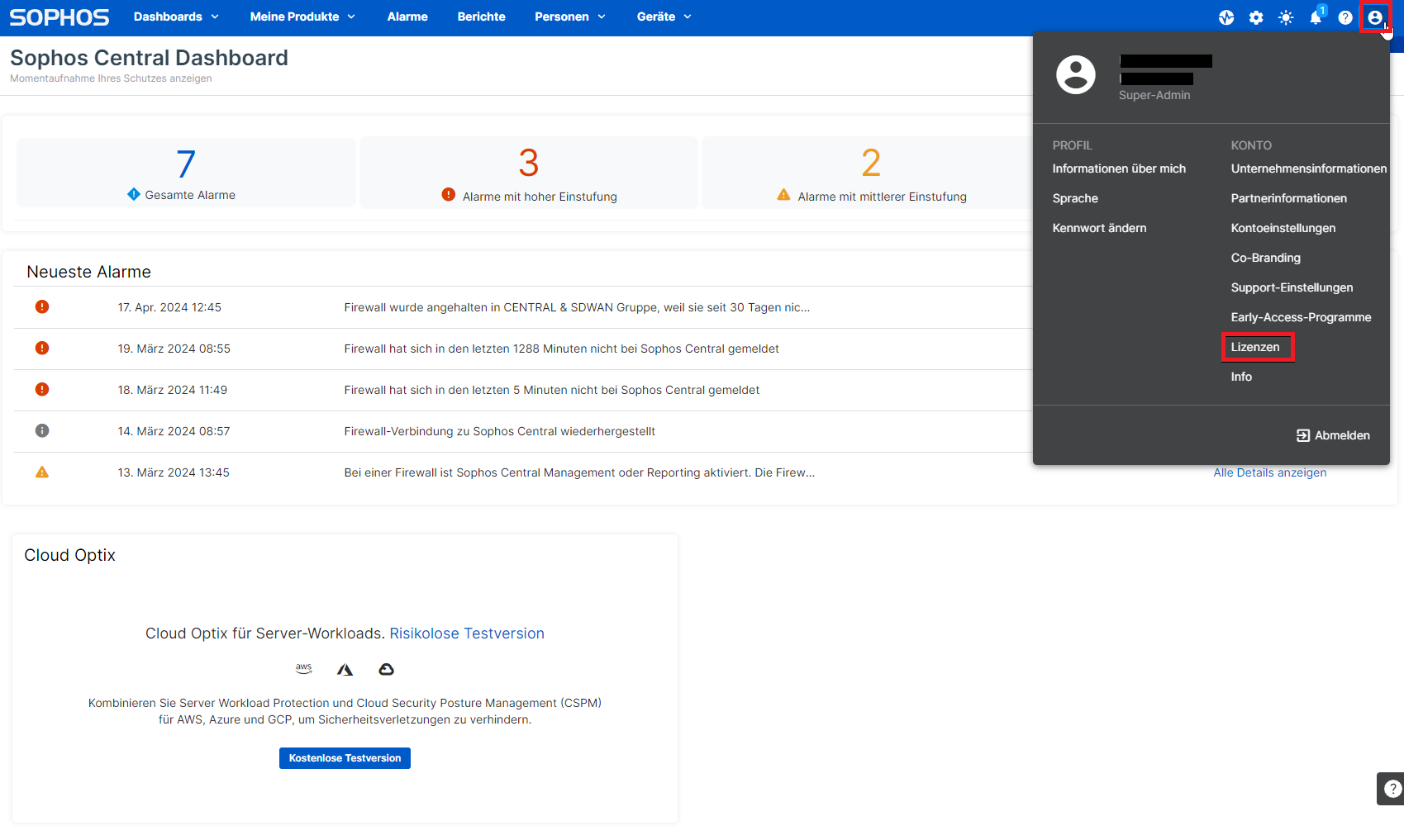Open Support-Einstellungen under Konto
Screen dimensions: 1404x840
[1292, 287]
